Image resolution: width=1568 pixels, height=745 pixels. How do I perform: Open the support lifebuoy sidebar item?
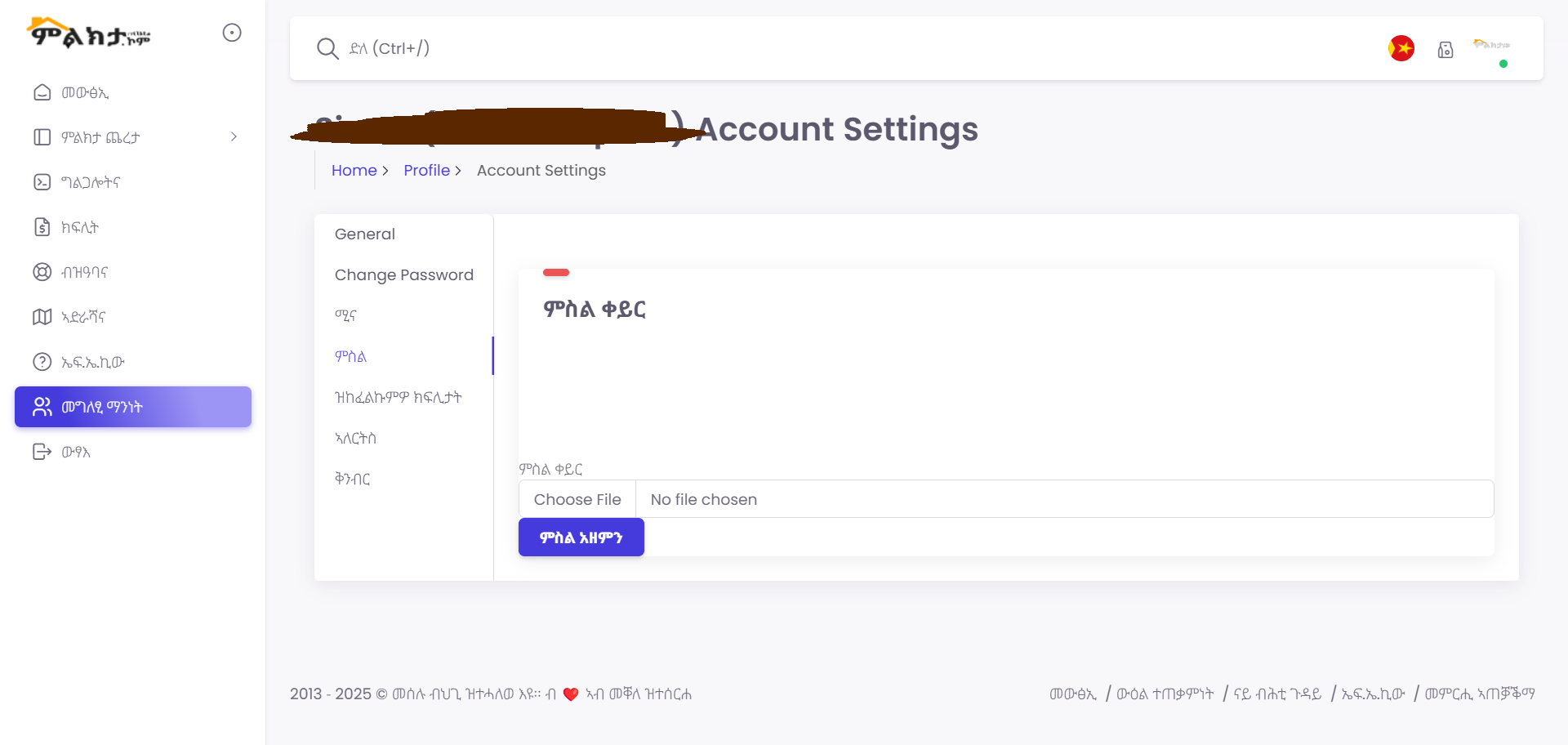point(42,272)
